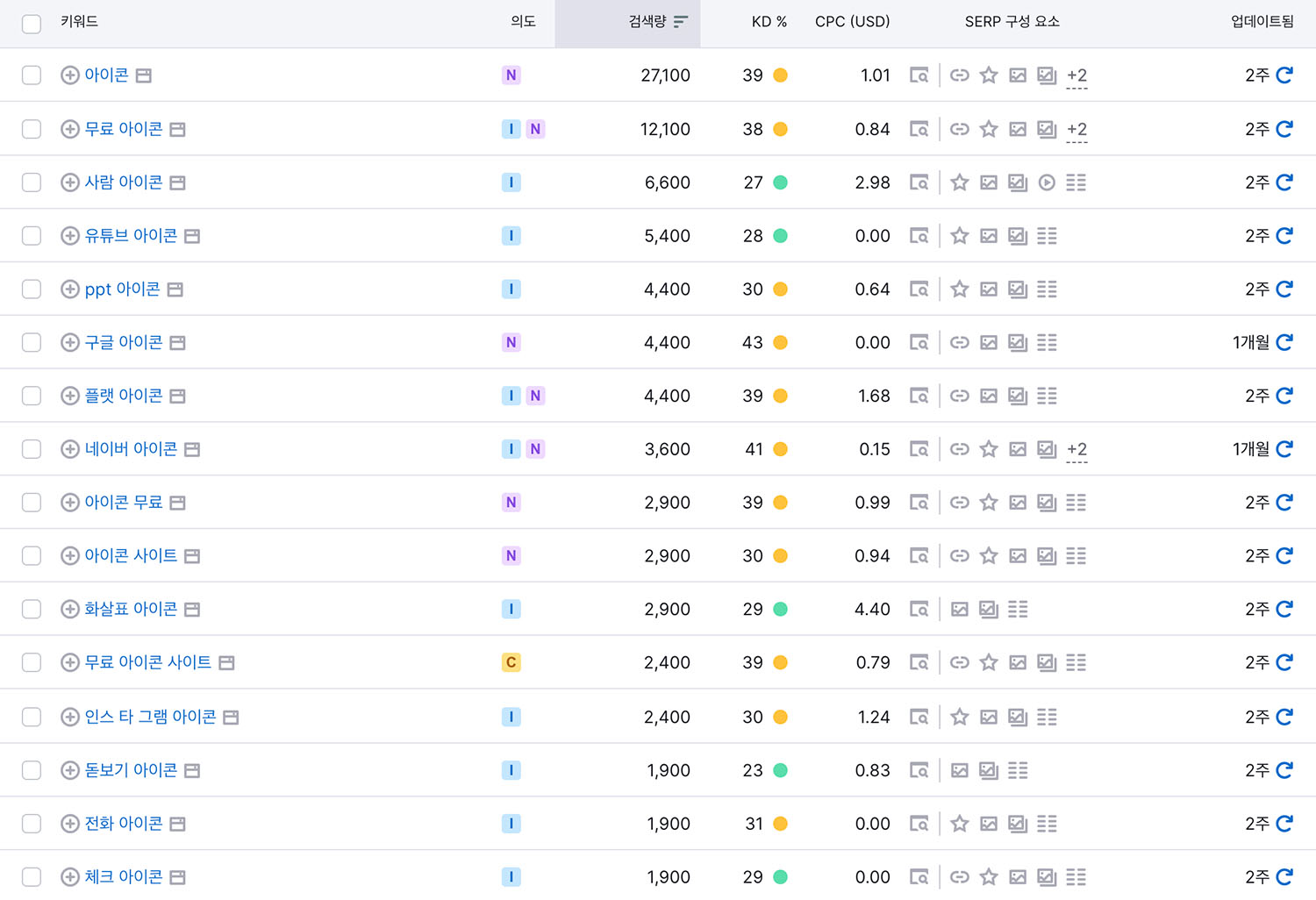Open keyword link 인스 타 그램 아이콘

tap(150, 717)
